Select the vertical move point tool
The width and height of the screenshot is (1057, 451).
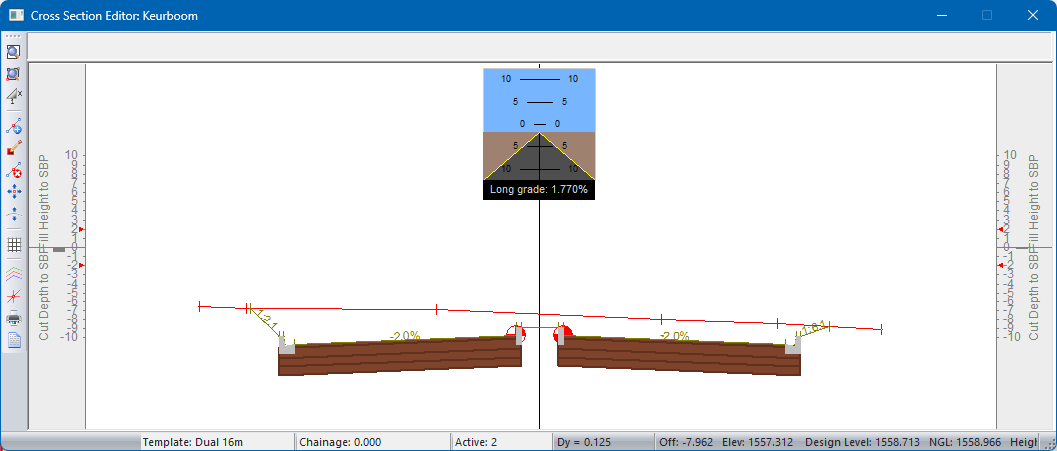coord(14,213)
